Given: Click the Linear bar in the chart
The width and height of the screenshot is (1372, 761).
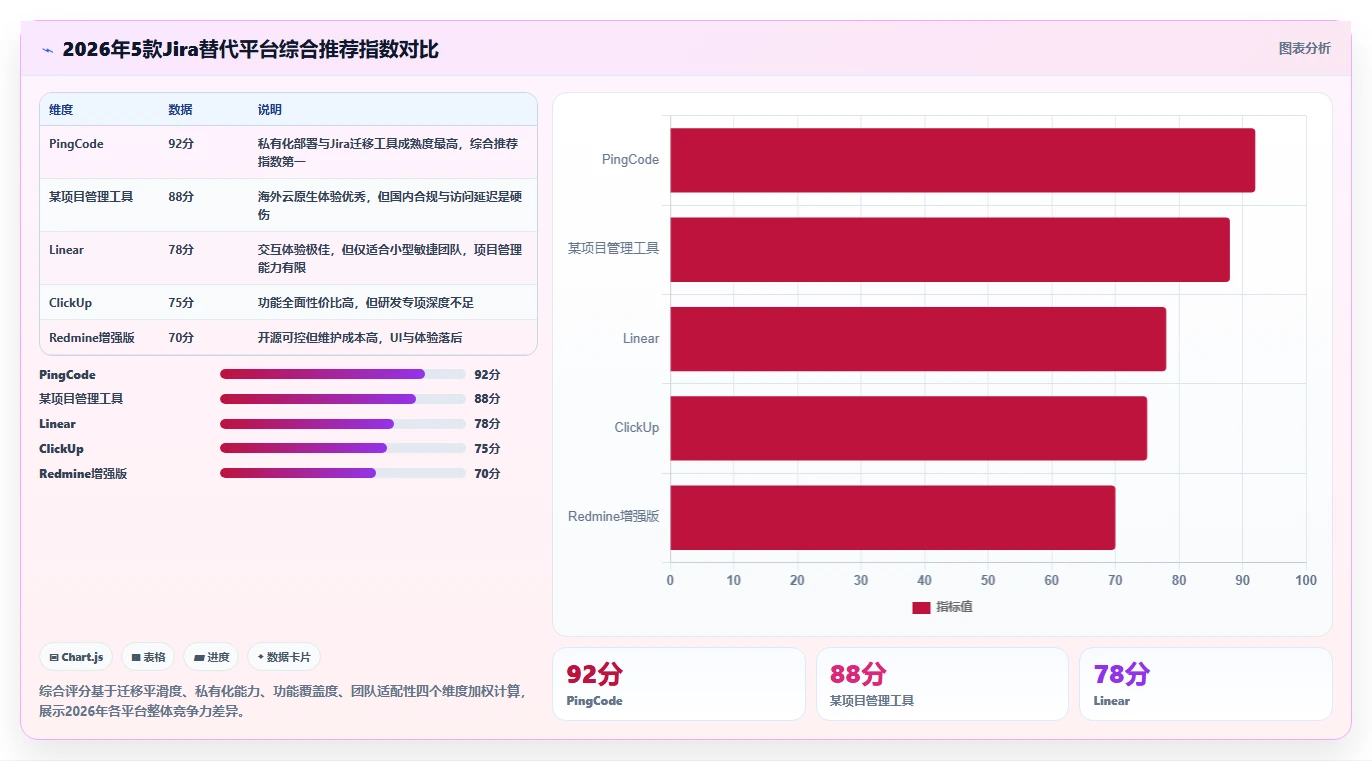Looking at the screenshot, I should (x=918, y=338).
